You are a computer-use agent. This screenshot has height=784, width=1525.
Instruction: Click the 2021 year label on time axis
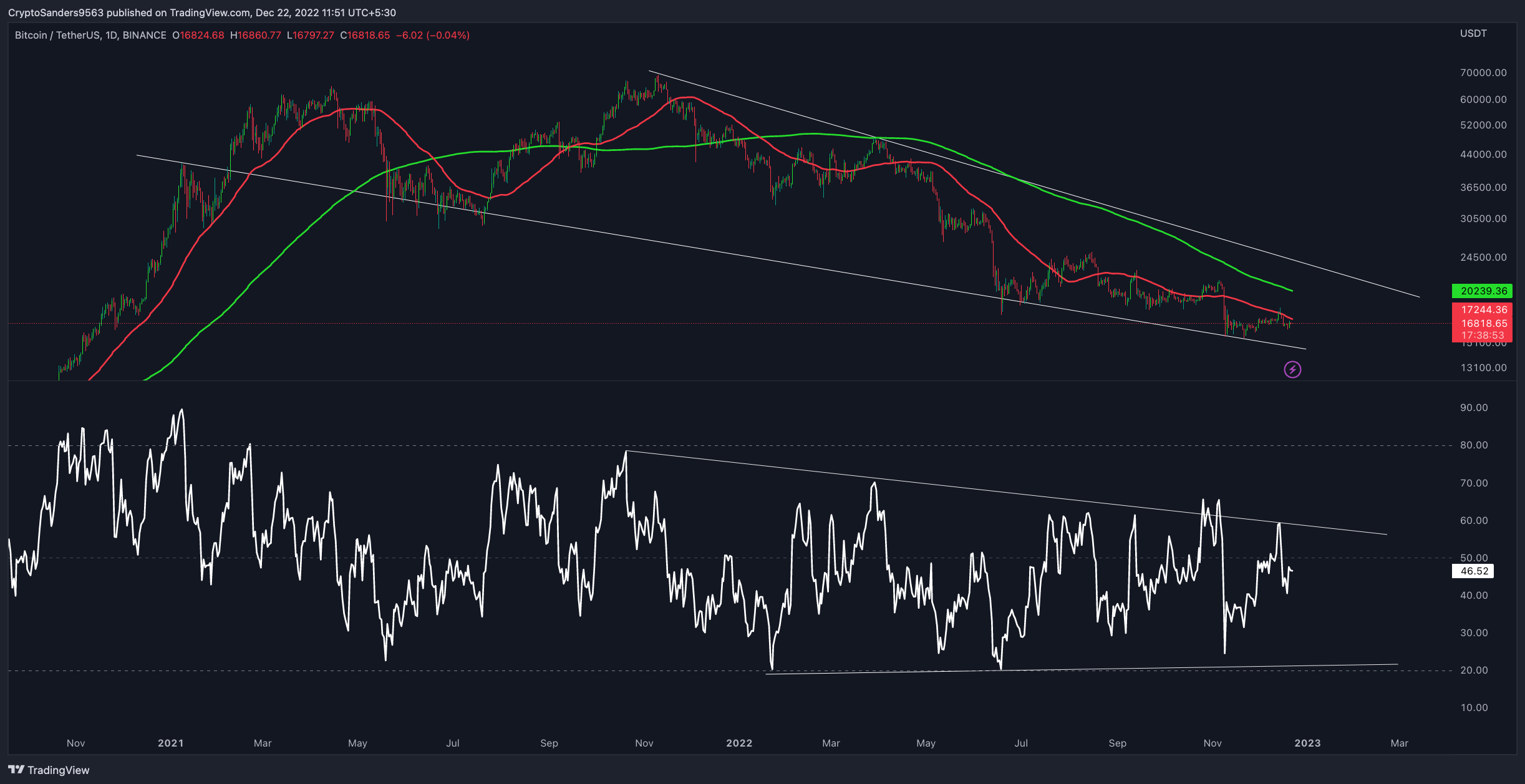[170, 743]
